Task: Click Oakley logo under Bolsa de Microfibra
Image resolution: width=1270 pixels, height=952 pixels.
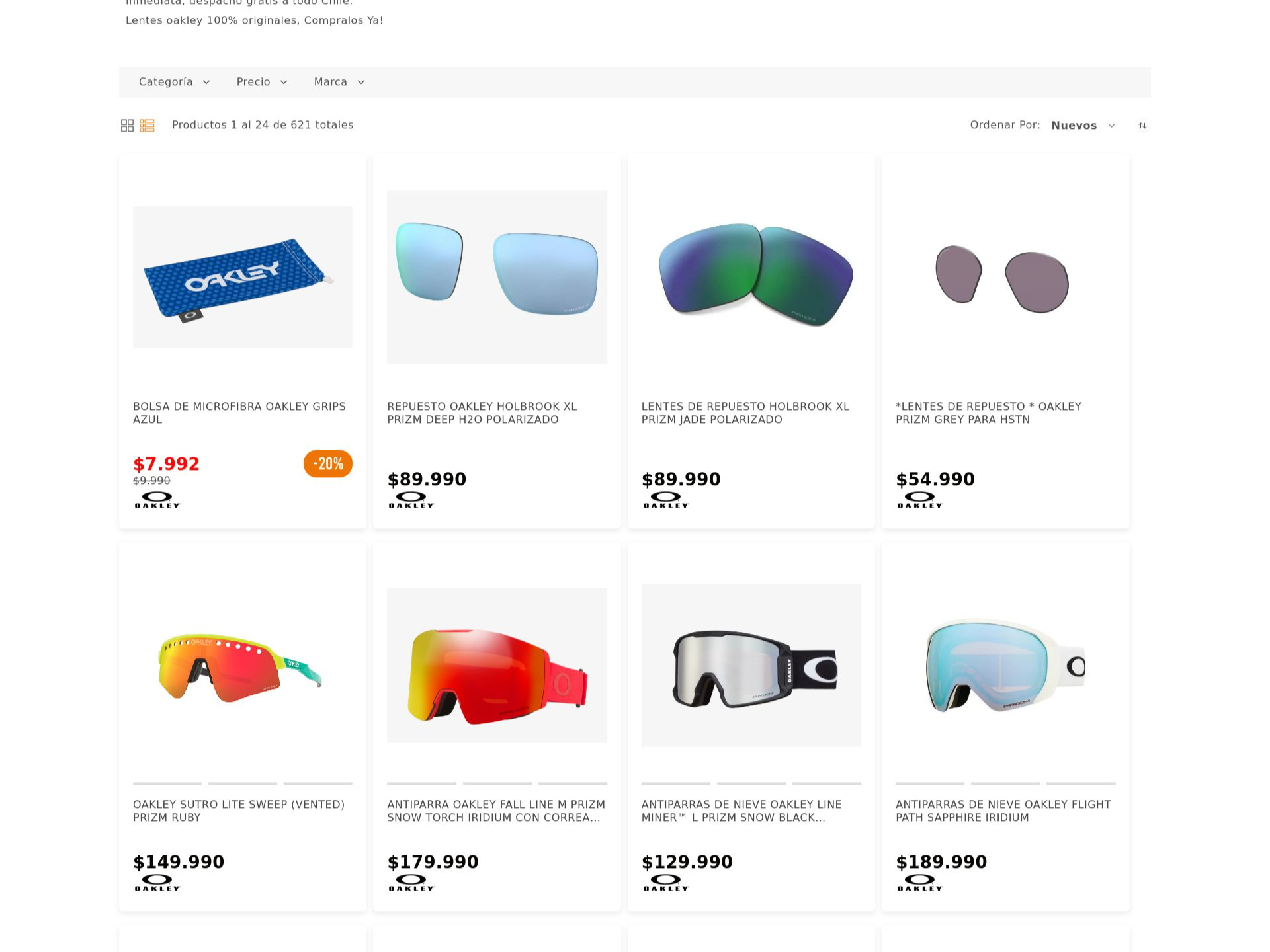Action: (x=157, y=500)
